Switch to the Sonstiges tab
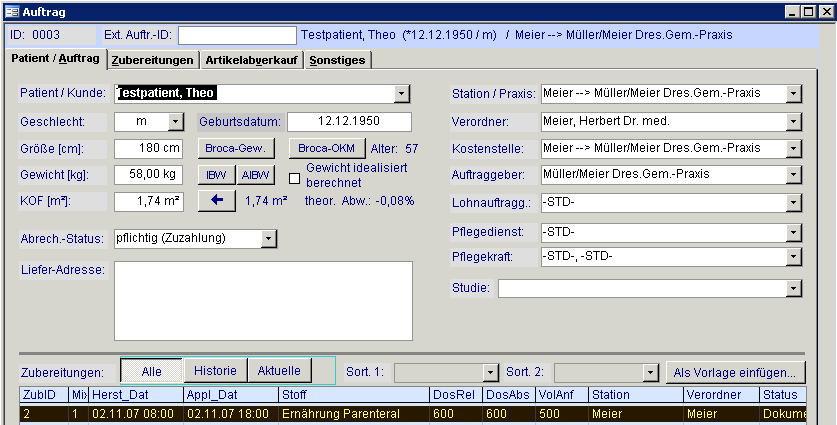The image size is (837, 425). [337, 60]
